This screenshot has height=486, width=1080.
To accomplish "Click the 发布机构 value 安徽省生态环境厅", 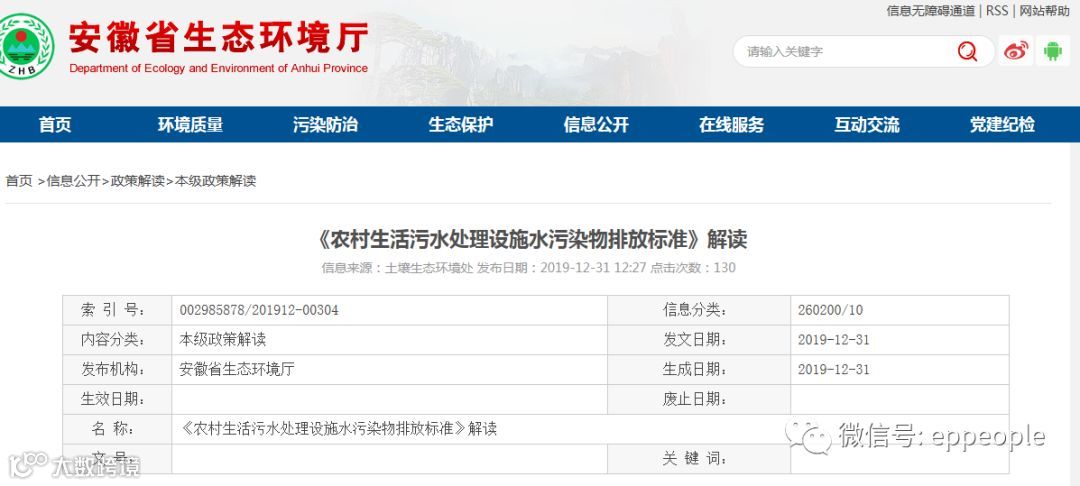I will tap(237, 369).
